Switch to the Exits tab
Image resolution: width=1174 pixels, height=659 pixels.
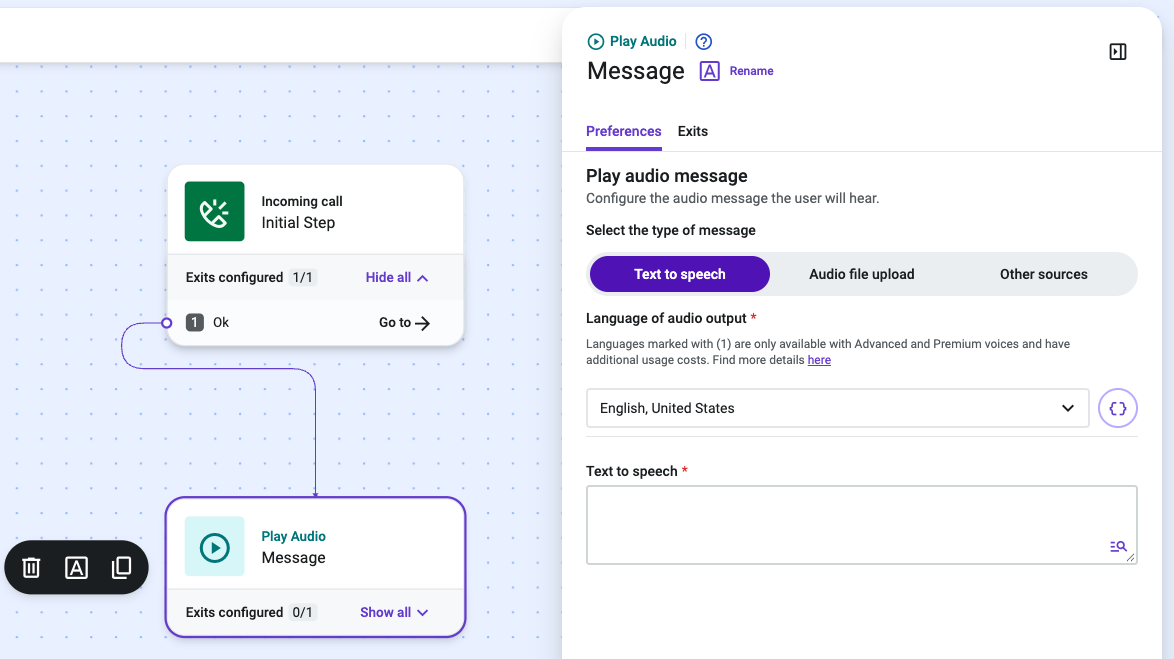click(693, 132)
